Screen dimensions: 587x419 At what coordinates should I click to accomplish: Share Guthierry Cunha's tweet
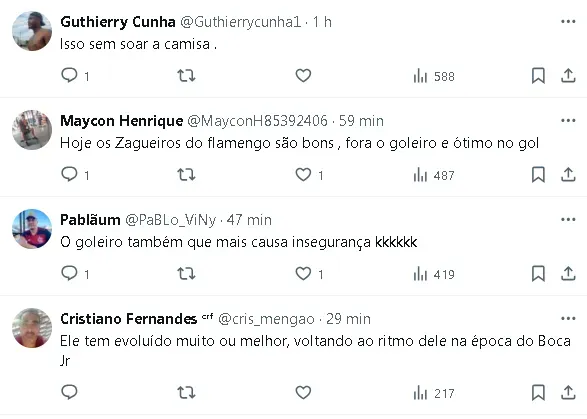point(568,76)
